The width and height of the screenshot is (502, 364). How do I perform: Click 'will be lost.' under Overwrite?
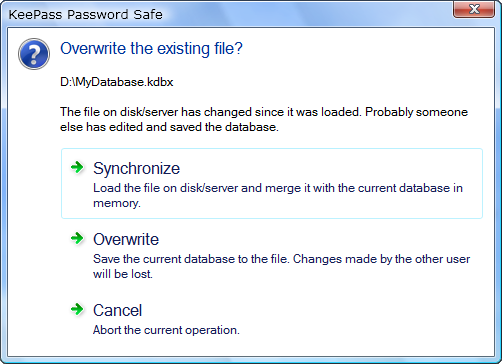[x=123, y=274]
